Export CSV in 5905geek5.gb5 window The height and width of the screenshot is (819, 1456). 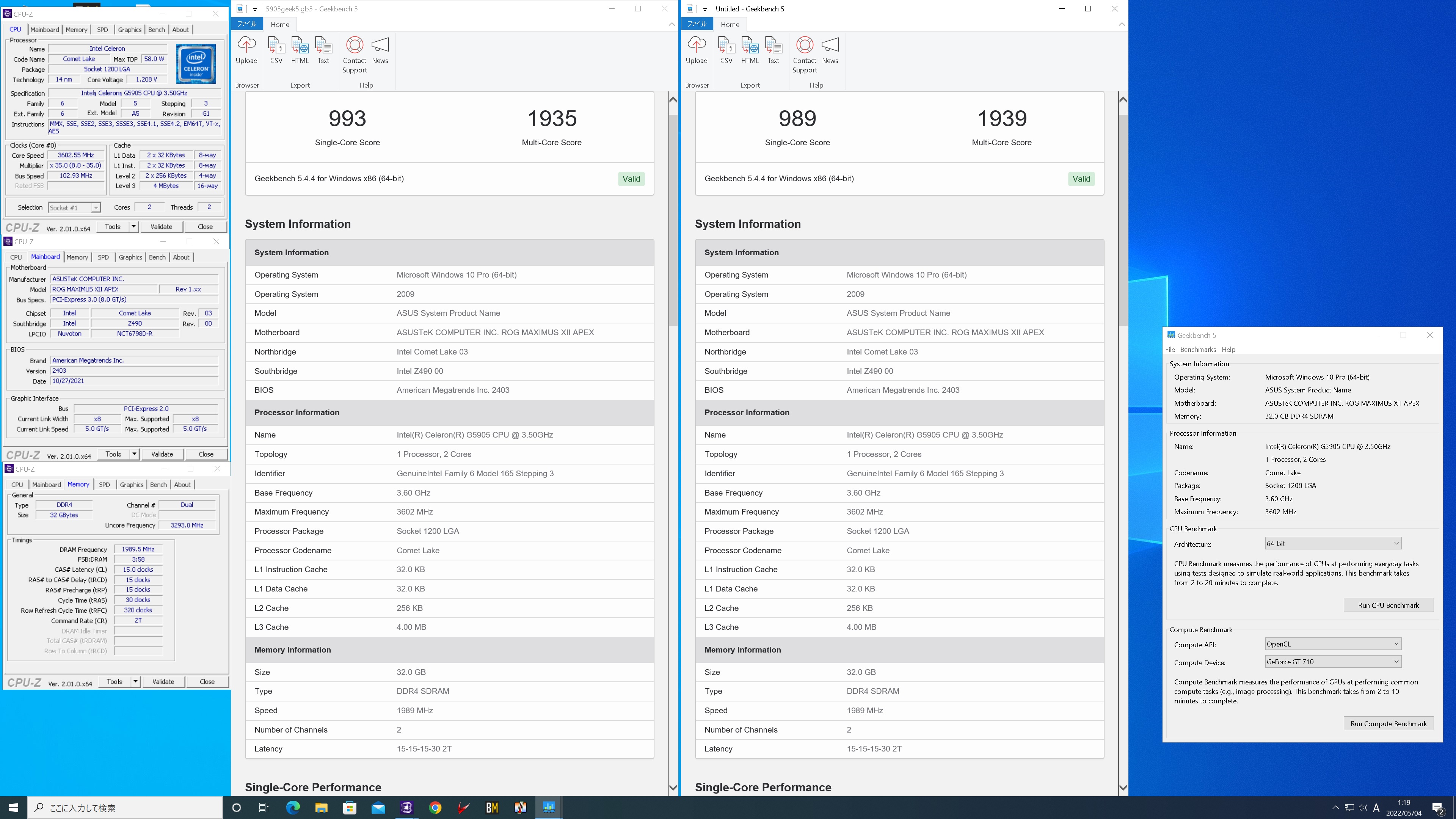point(276,50)
